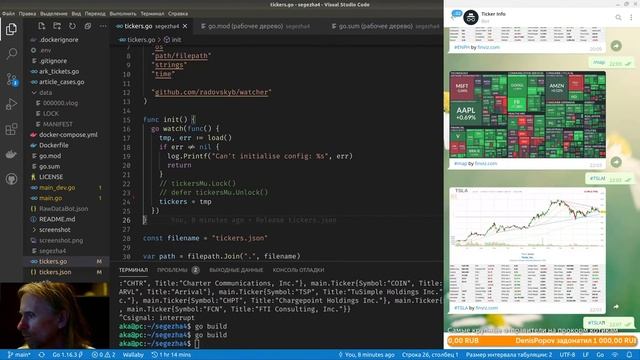Open the Search view in activity bar

[11, 54]
